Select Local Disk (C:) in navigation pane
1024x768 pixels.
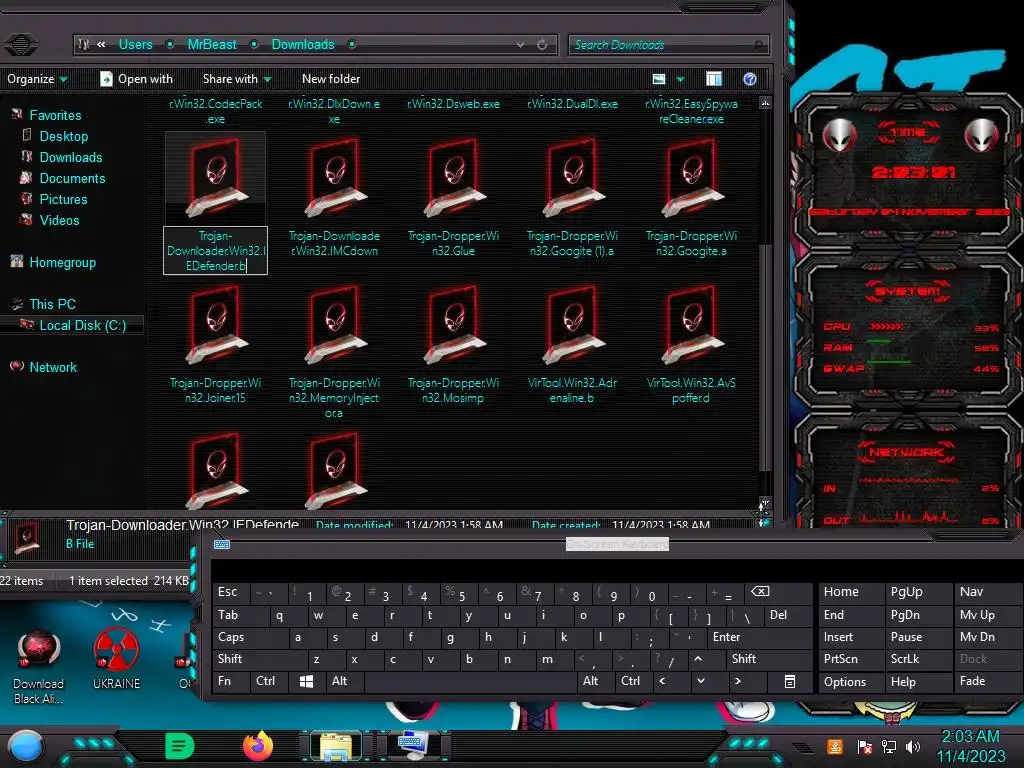click(82, 325)
